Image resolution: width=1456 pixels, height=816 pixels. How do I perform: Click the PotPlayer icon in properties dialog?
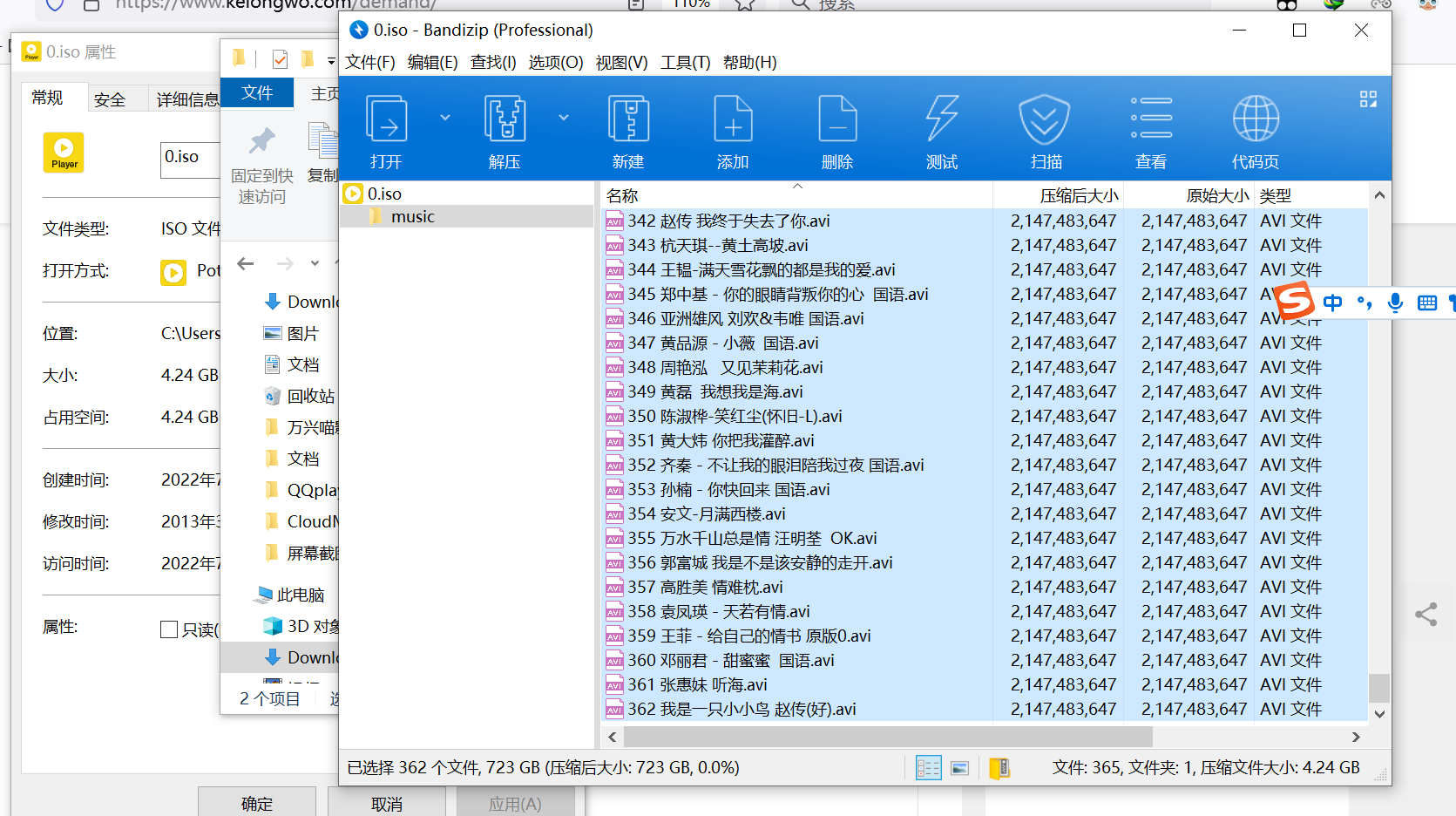[173, 273]
